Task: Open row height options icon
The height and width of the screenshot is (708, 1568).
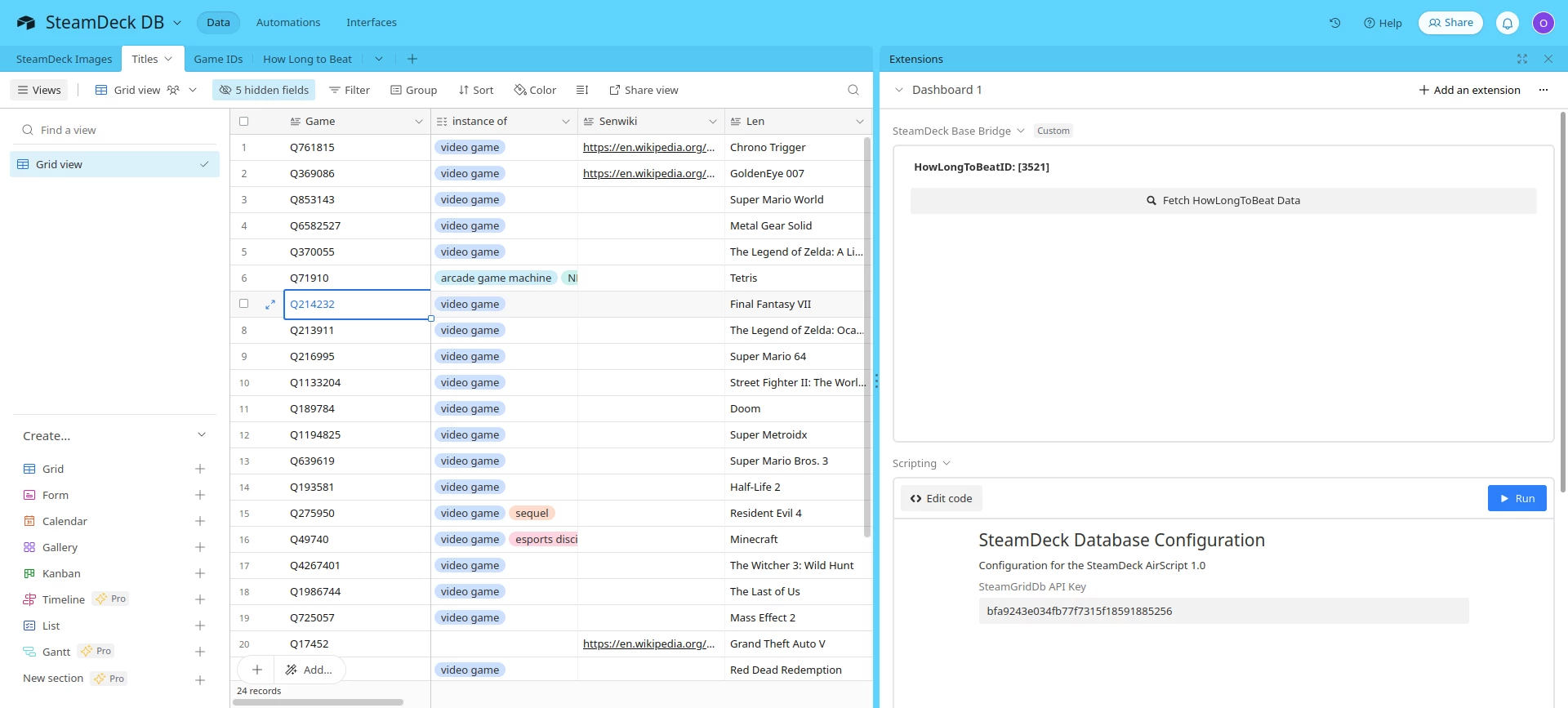Action: pyautogui.click(x=582, y=90)
